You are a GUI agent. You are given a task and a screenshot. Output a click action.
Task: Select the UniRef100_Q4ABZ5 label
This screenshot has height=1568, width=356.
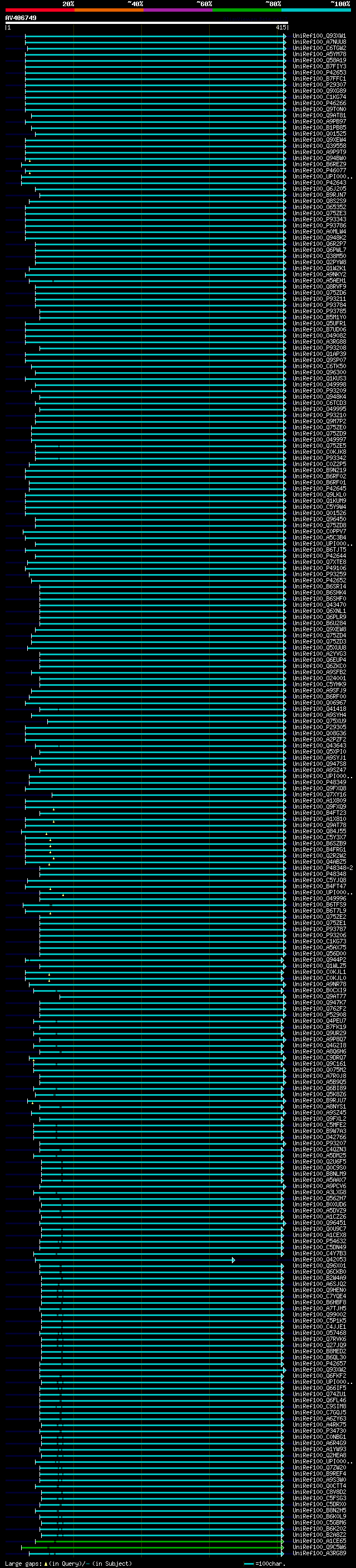pyautogui.click(x=319, y=862)
